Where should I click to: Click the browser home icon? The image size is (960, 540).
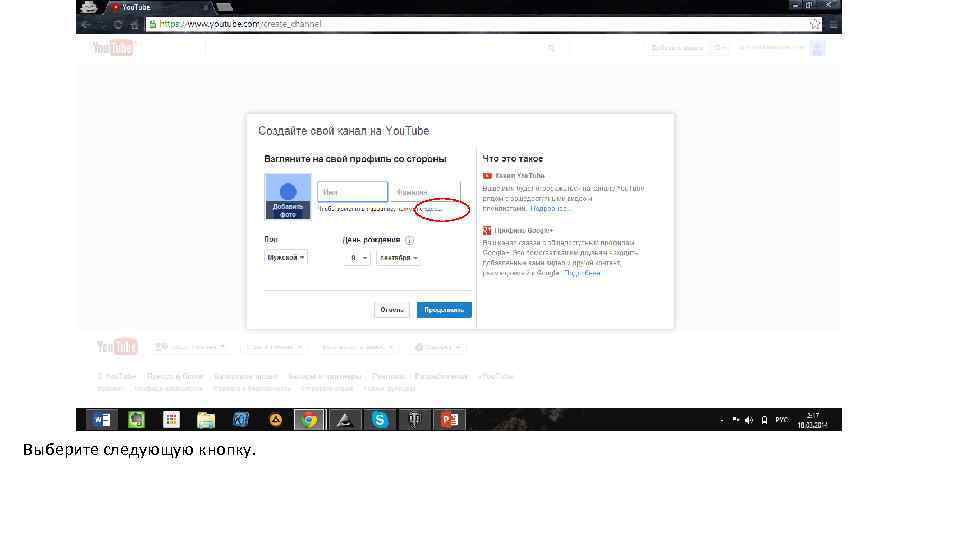134,24
